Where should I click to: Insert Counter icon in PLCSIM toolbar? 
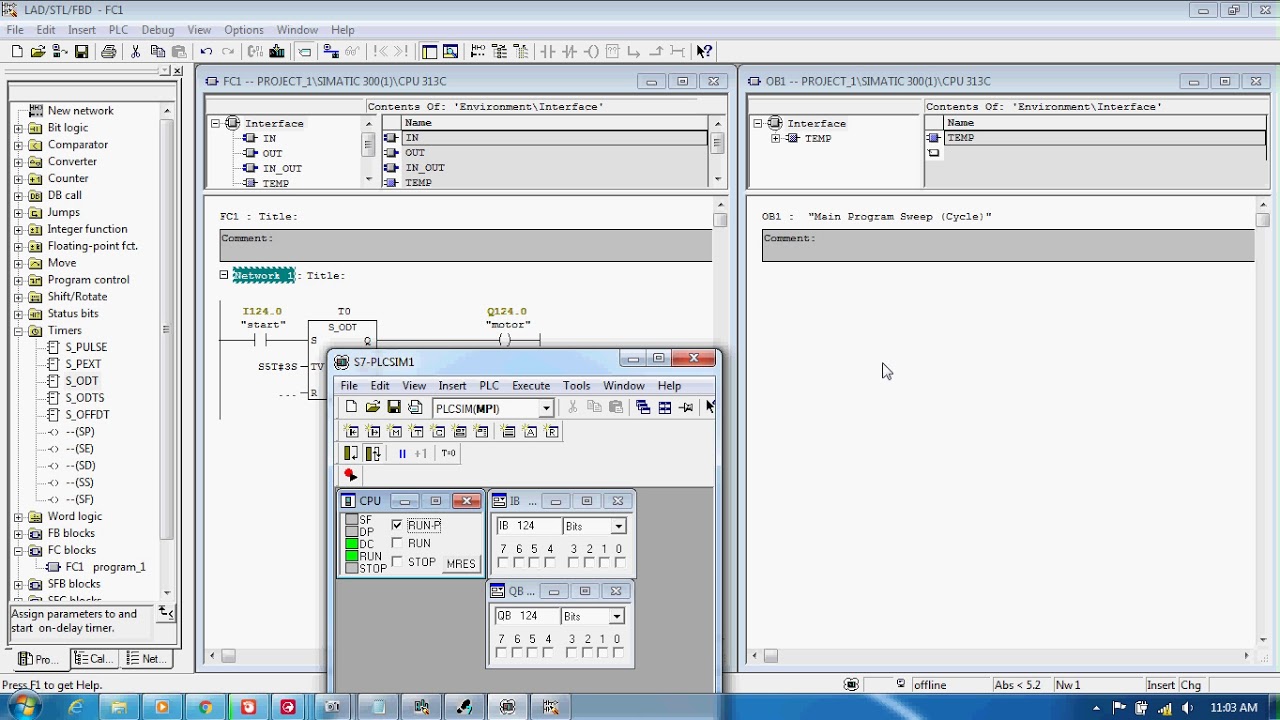click(438, 432)
